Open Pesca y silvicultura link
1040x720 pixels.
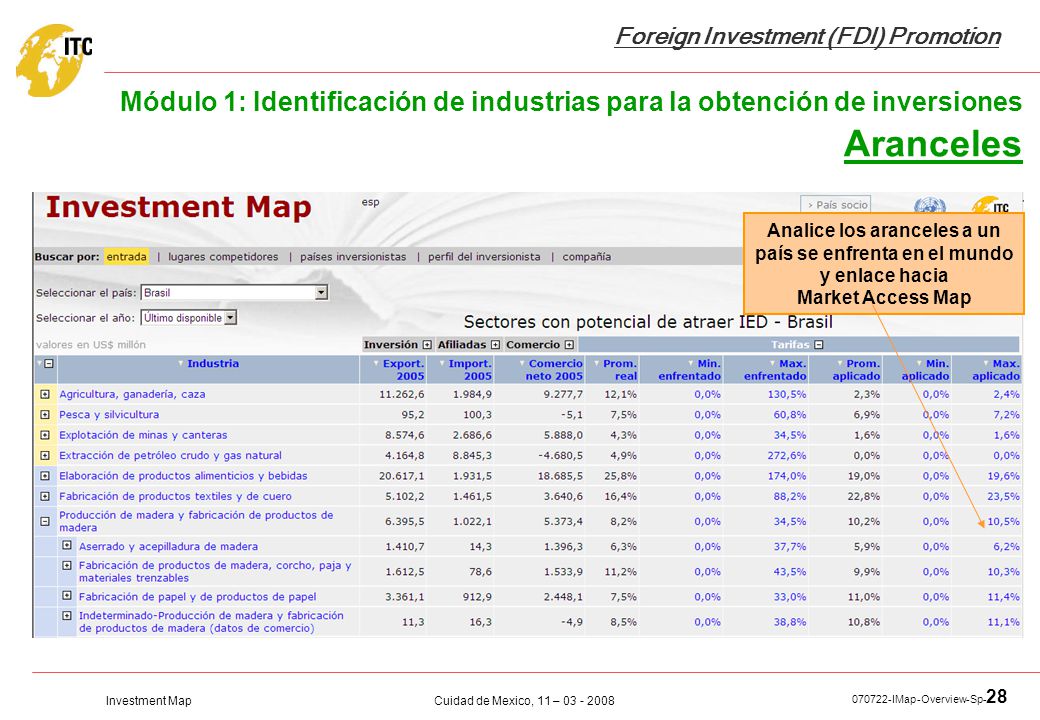coord(109,415)
